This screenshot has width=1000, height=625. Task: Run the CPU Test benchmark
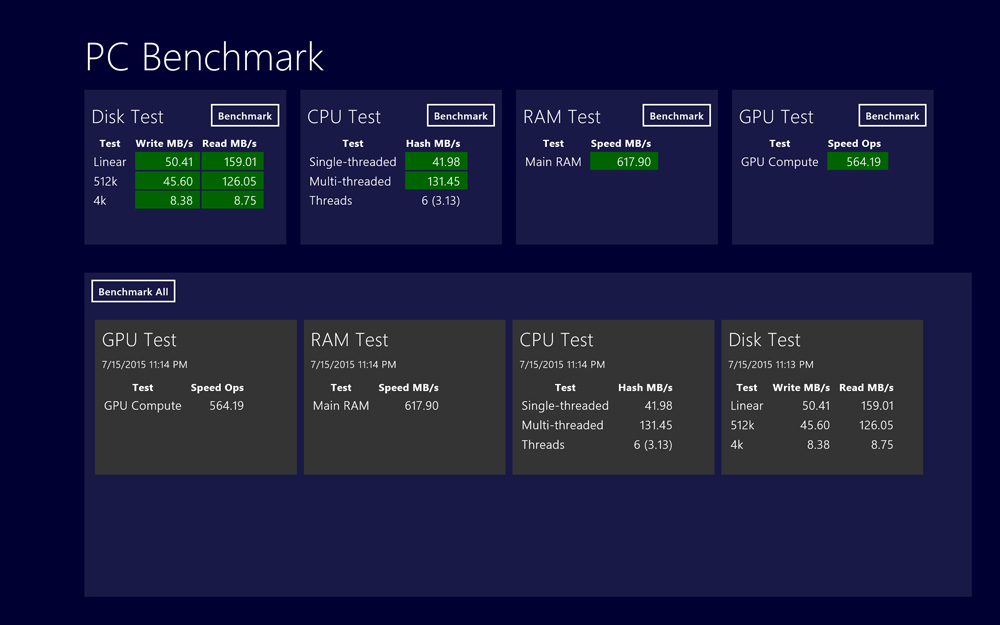(461, 116)
